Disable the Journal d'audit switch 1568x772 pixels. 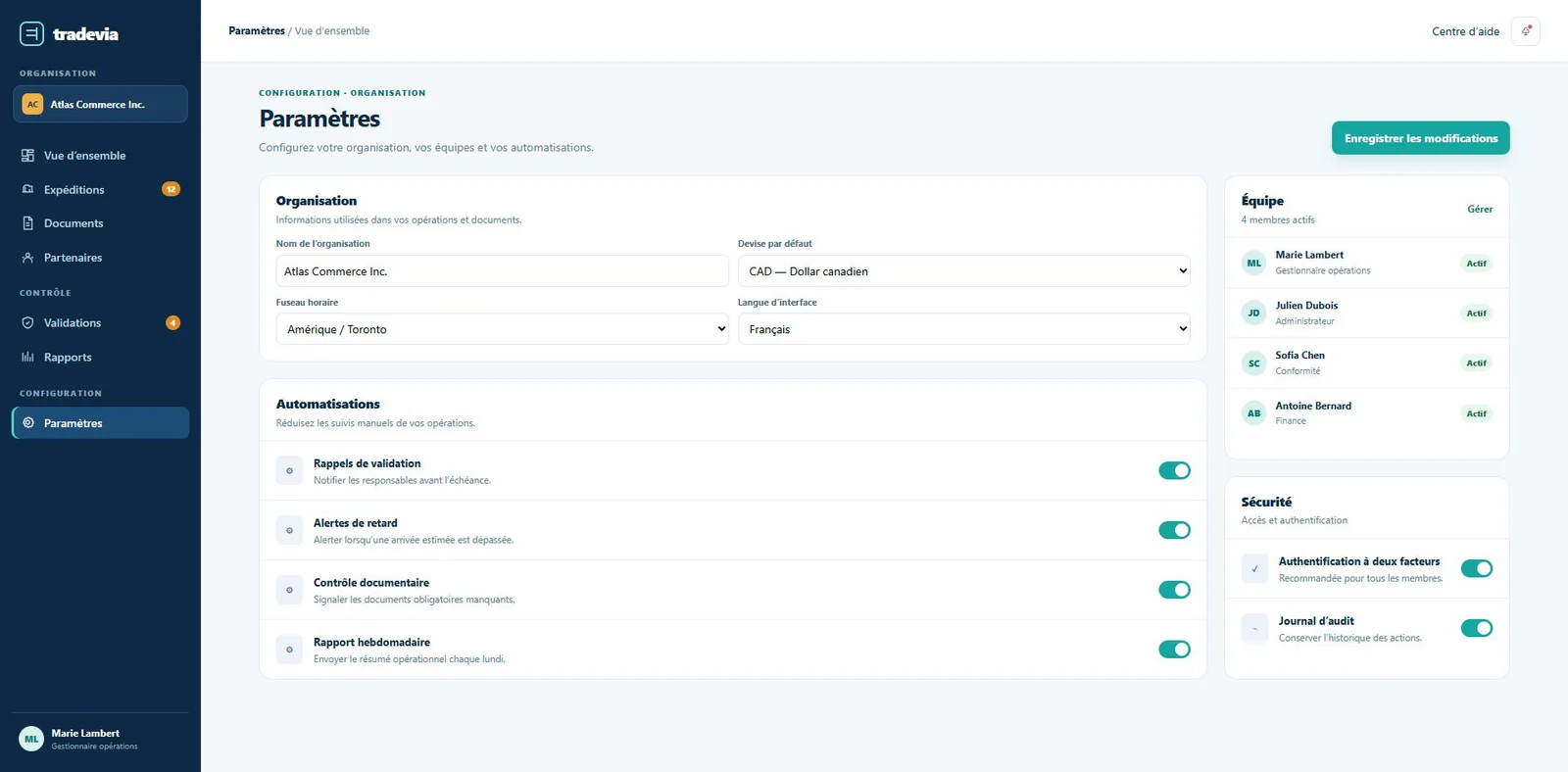tap(1477, 628)
